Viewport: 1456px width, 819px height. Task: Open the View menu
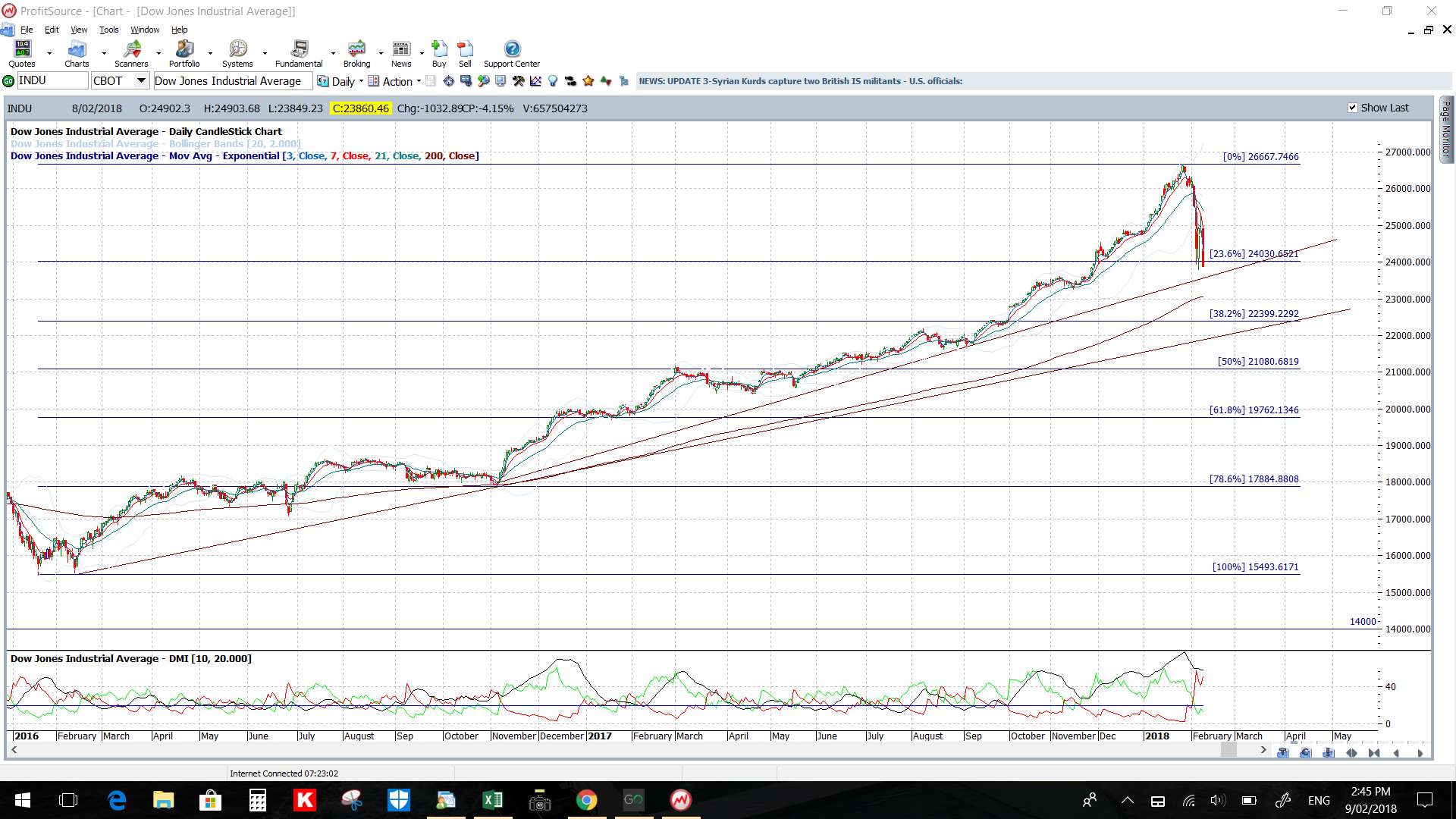click(x=79, y=30)
